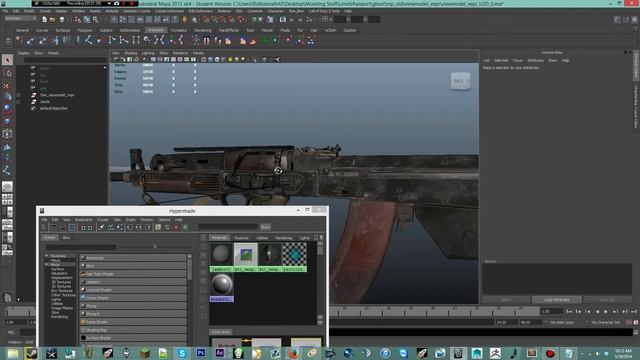640x360 pixels.
Task: Select the arrow Select tool in toolbox
Action: point(7,60)
